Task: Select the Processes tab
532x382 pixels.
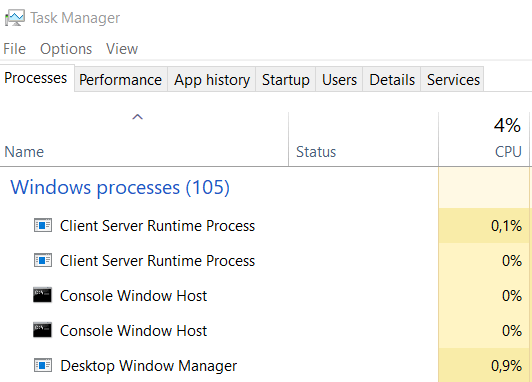Action: click(x=37, y=78)
